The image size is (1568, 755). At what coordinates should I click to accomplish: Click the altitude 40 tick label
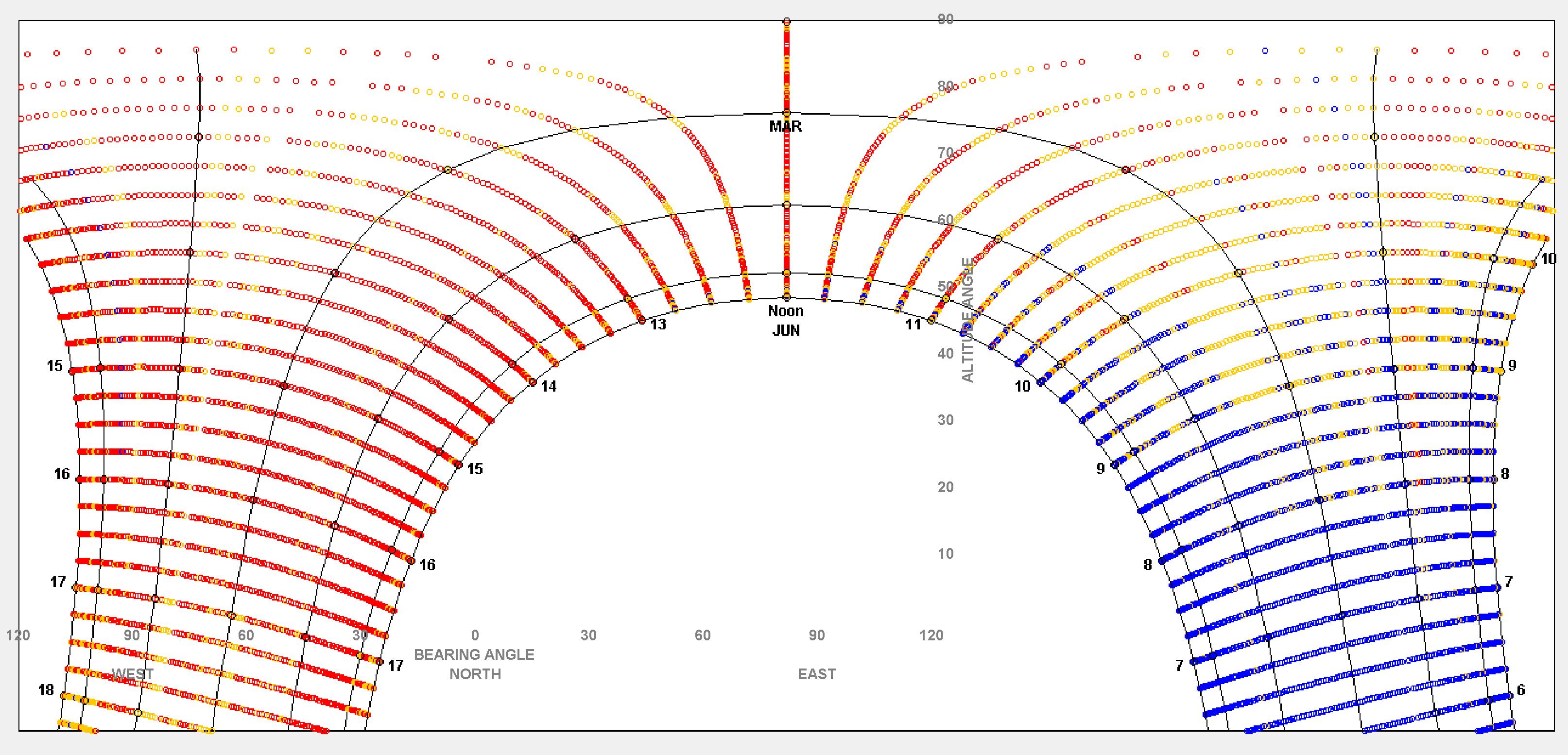pyautogui.click(x=945, y=354)
